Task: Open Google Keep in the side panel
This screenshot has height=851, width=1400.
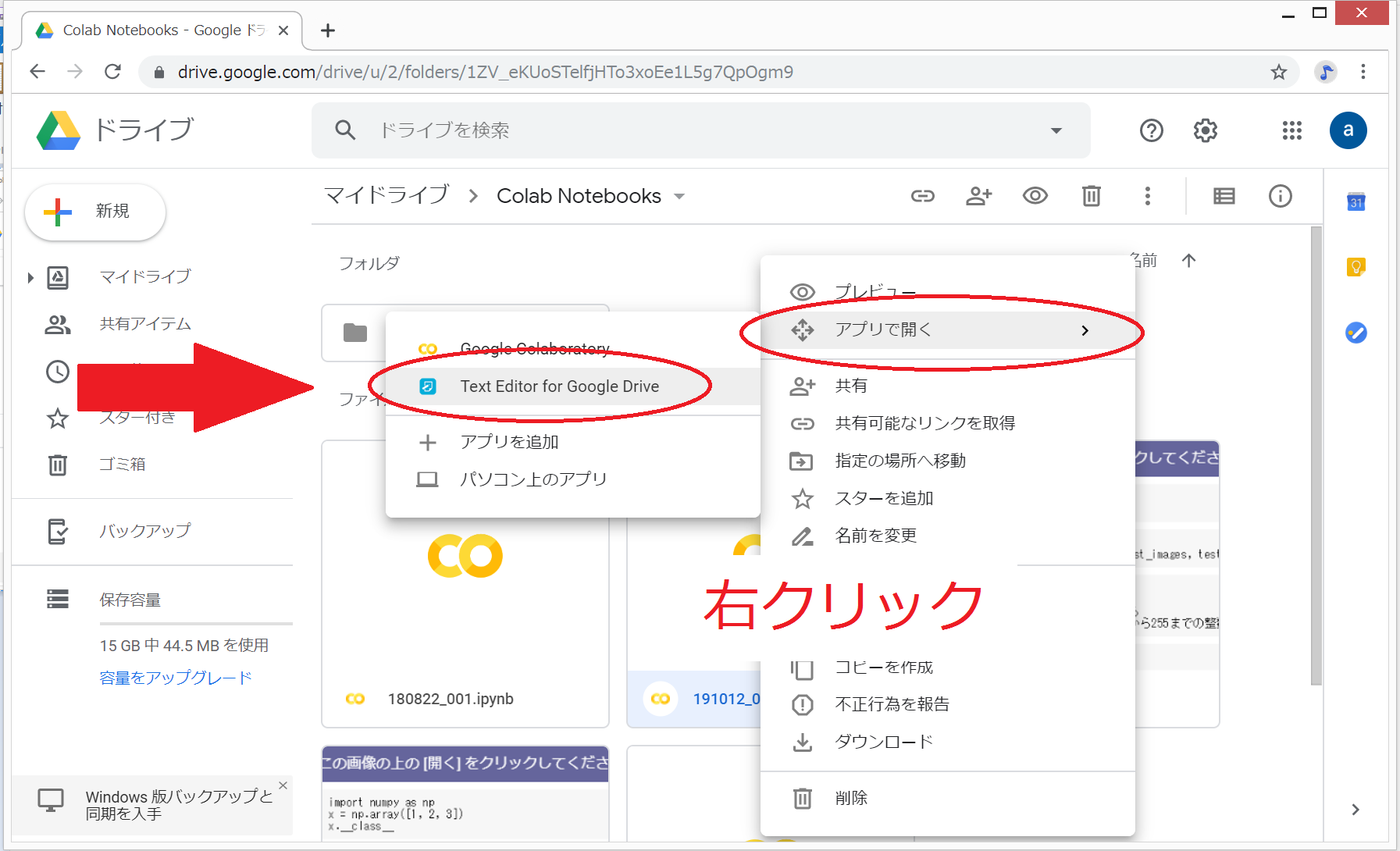Action: tap(1355, 267)
